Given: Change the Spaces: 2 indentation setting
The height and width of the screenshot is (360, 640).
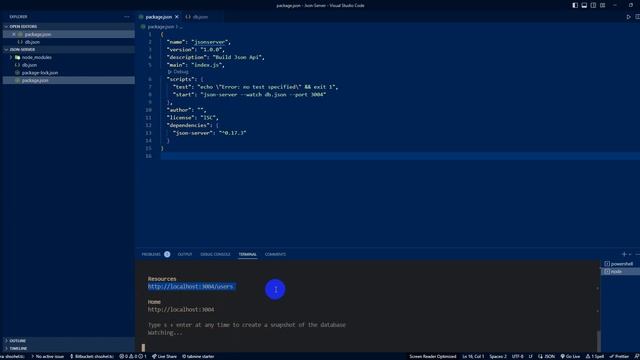Looking at the screenshot, I should click(498, 356).
